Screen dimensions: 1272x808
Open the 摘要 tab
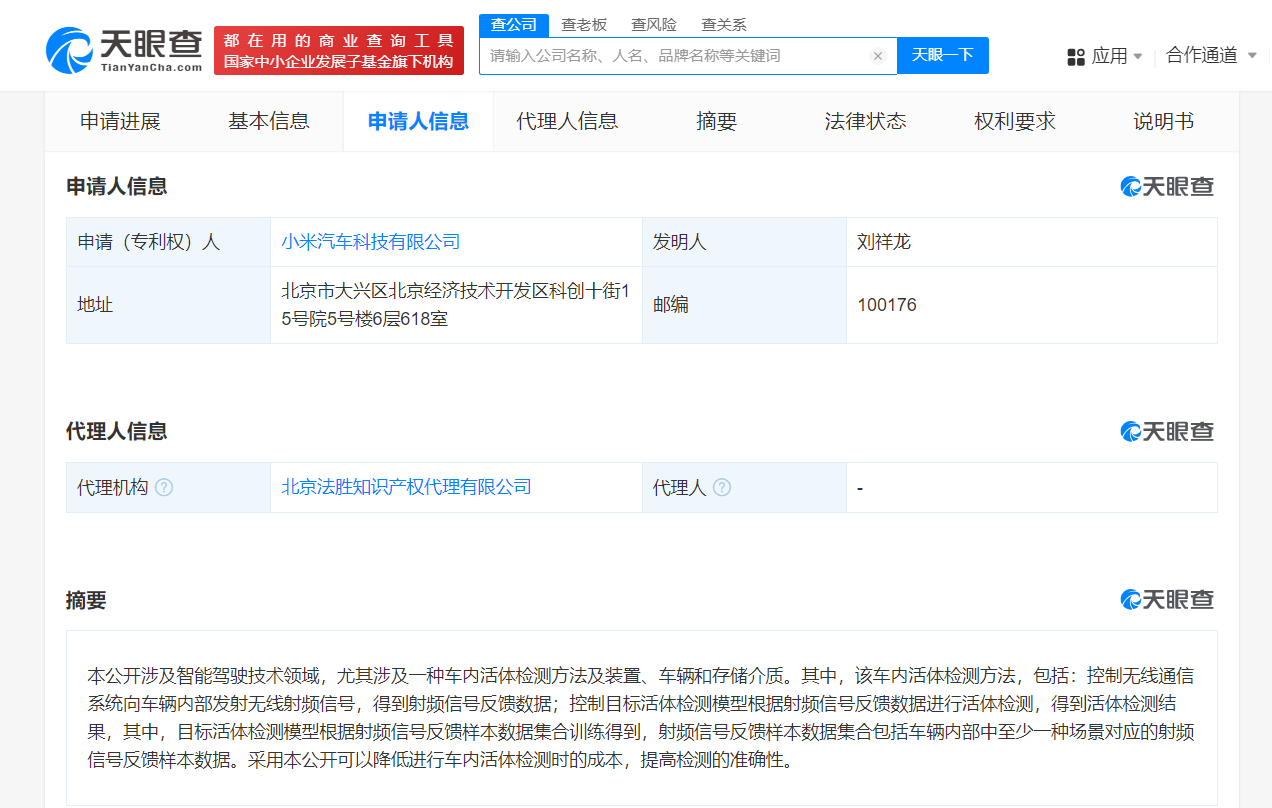click(716, 121)
